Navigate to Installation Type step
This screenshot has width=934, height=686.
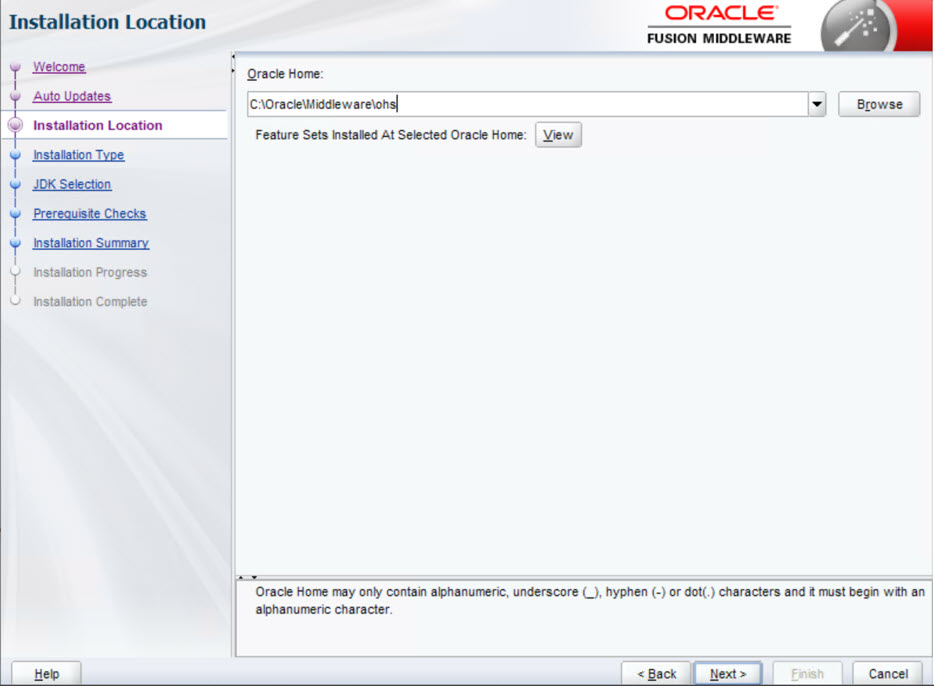[77, 155]
